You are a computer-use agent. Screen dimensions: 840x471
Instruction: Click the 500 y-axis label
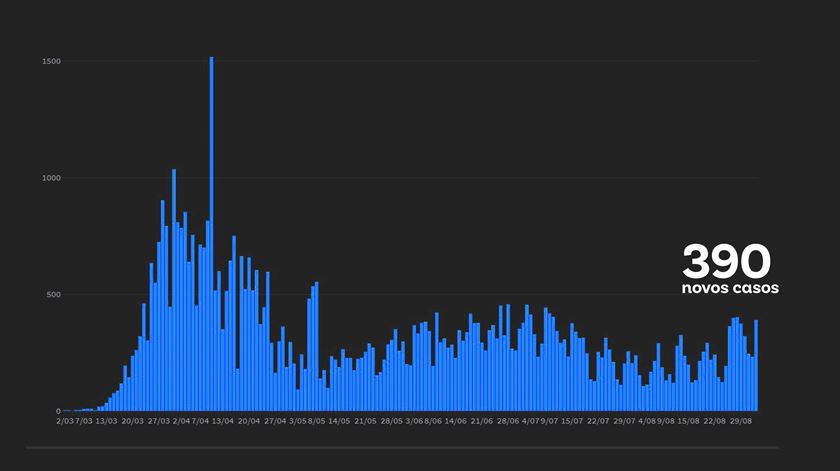[x=53, y=295]
